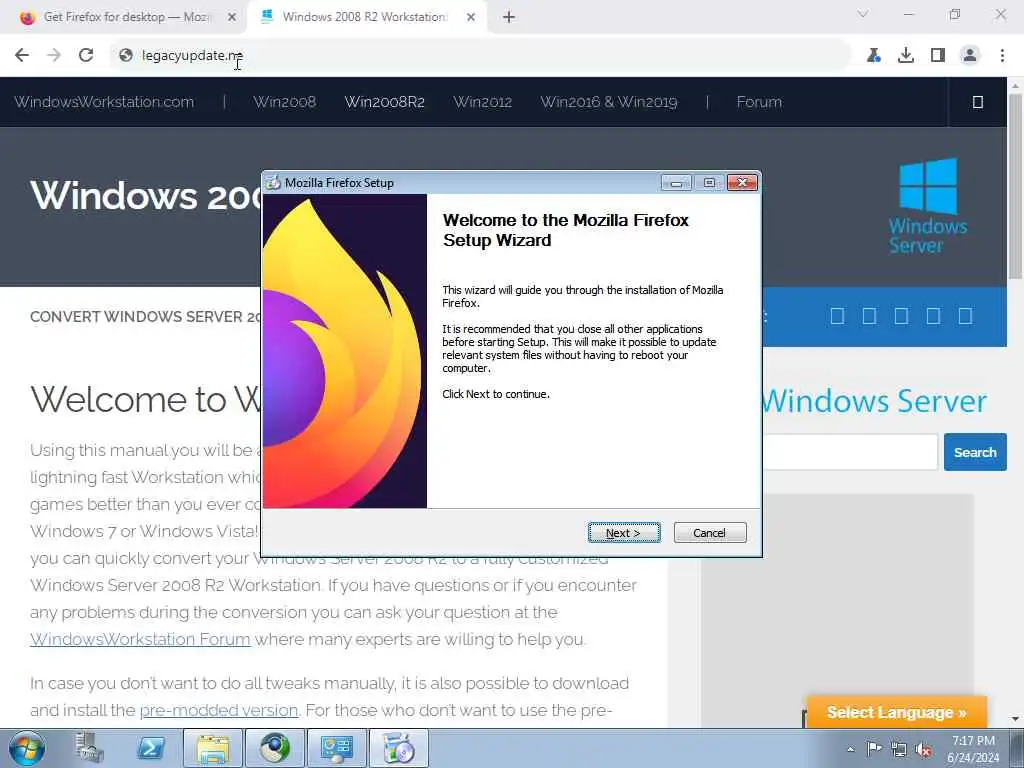Open the network tray icon
The image size is (1024, 768).
(899, 749)
